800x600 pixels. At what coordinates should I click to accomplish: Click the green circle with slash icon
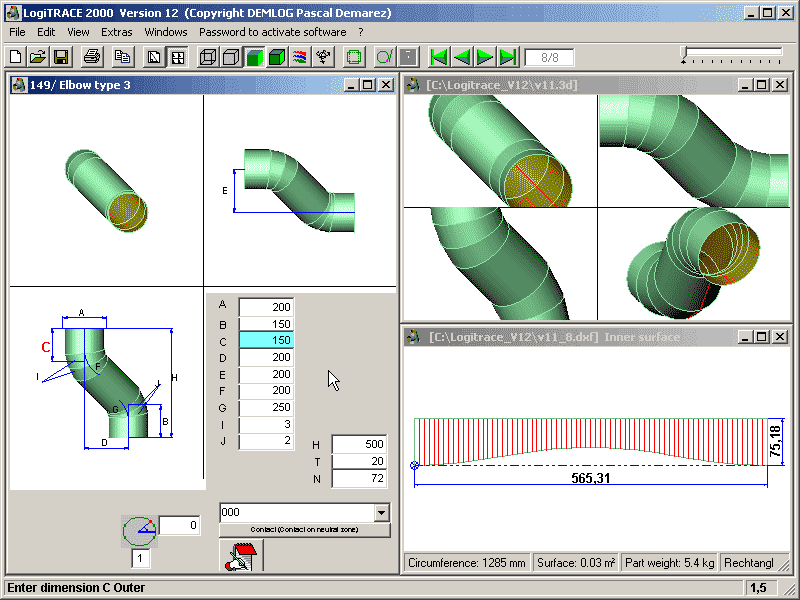tap(385, 57)
